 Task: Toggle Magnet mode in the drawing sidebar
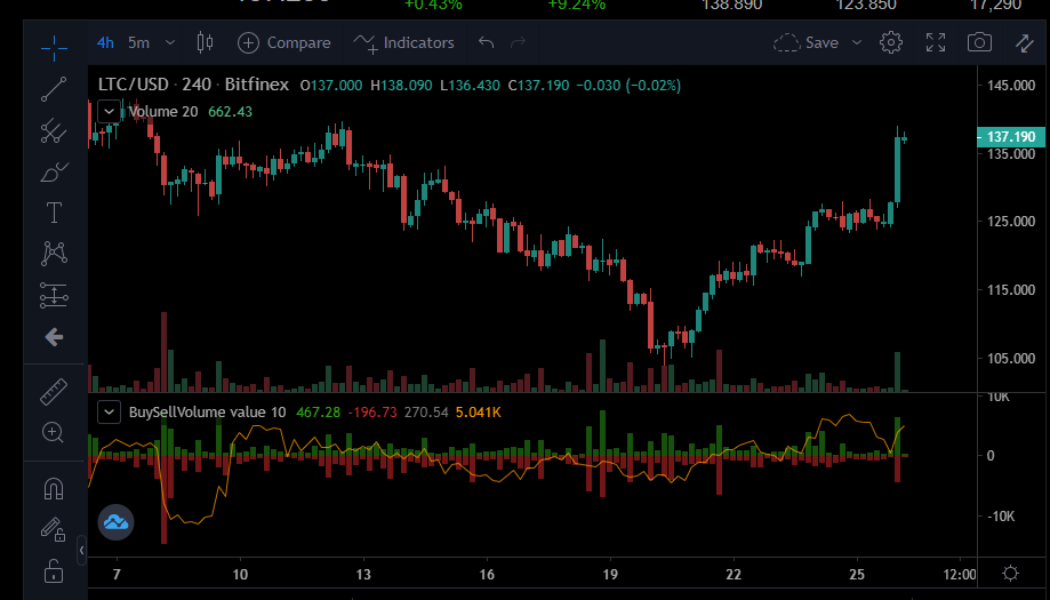(53, 486)
